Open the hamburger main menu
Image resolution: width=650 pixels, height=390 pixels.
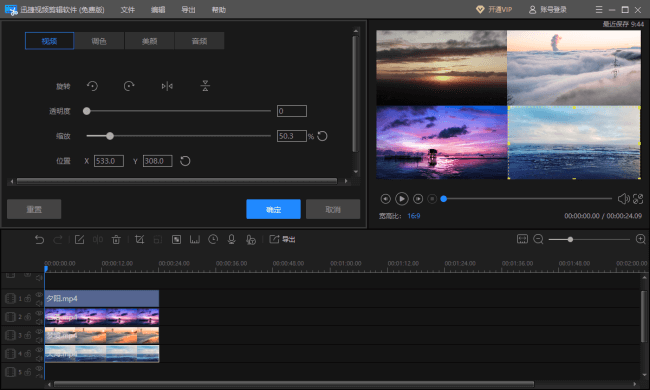click(599, 10)
